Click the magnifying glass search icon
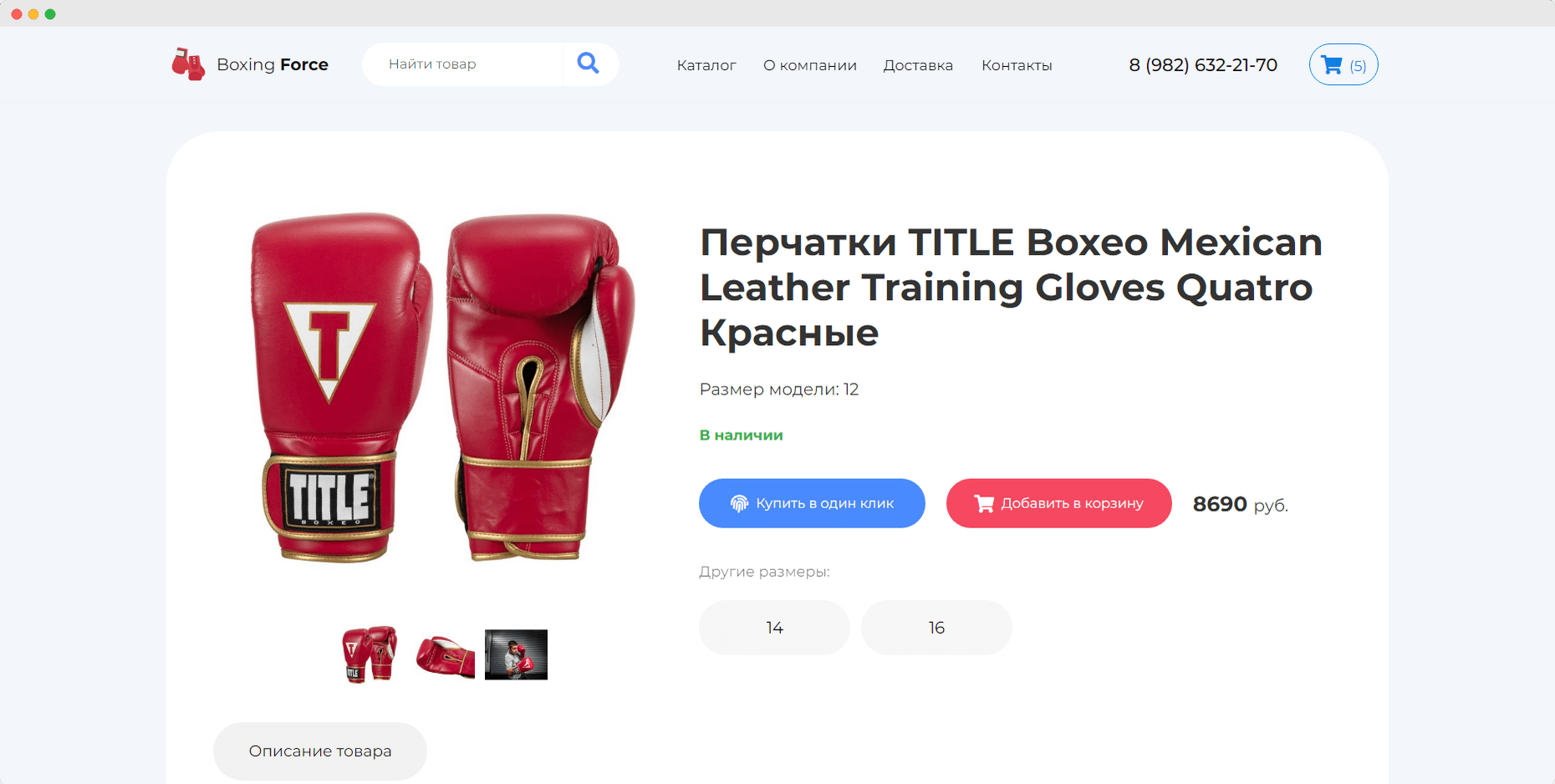 click(x=589, y=64)
